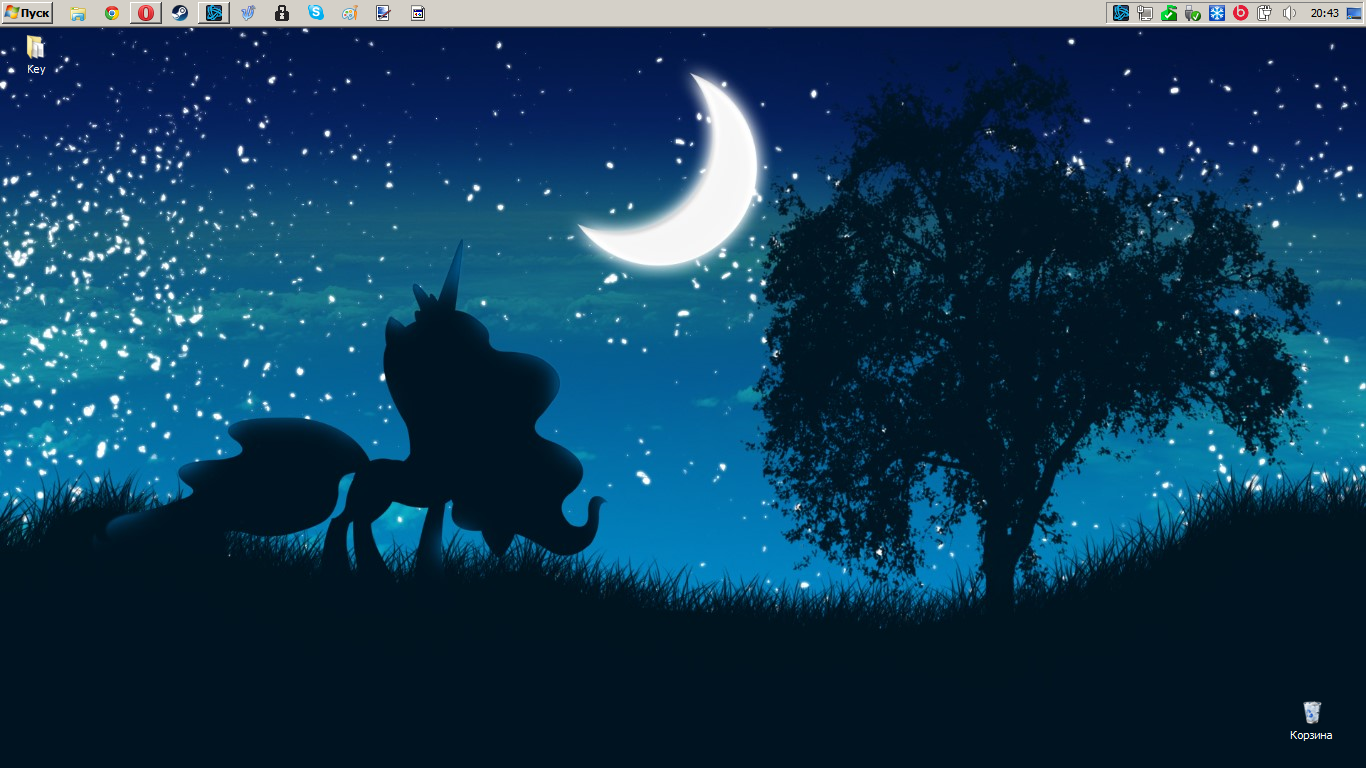Open the blue trident app icon

point(248,13)
